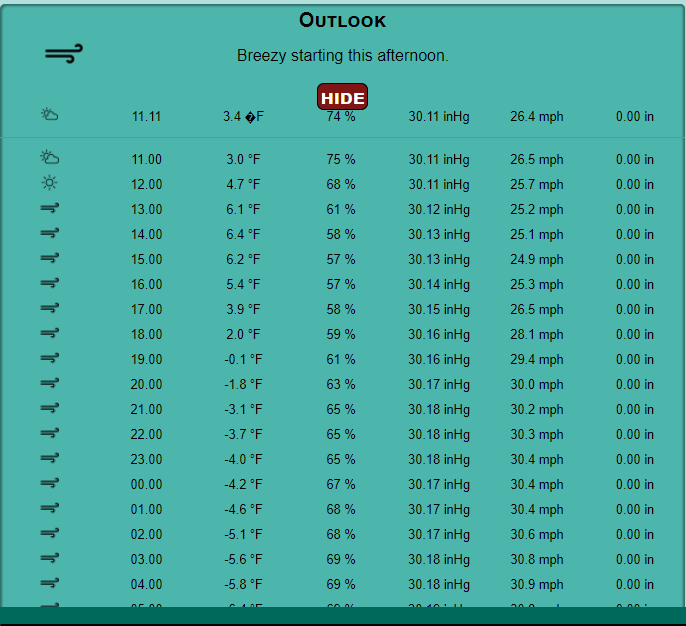The height and width of the screenshot is (626, 686).
Task: Click the 30.14 inHg pressure value
Action: [x=439, y=284]
